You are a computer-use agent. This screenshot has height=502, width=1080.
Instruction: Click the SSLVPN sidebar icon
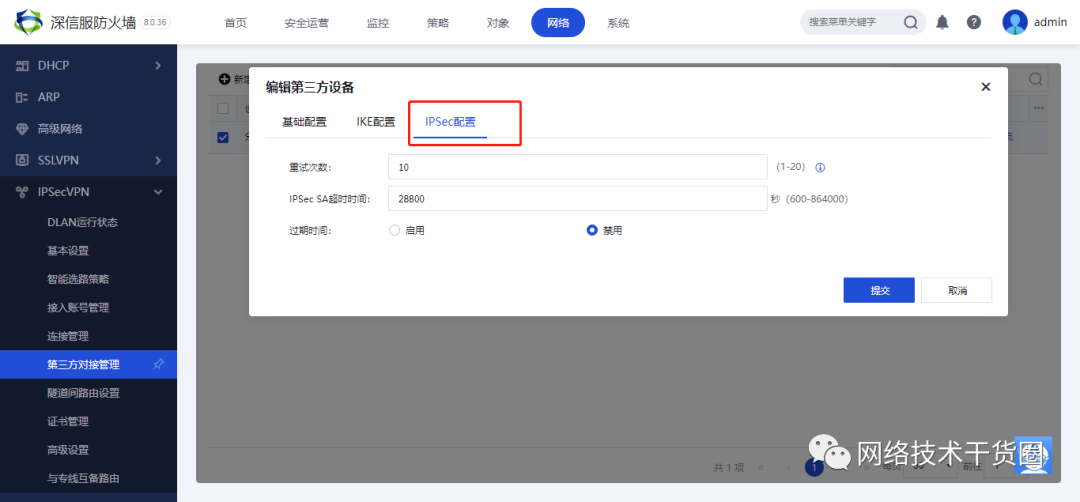pos(22,160)
